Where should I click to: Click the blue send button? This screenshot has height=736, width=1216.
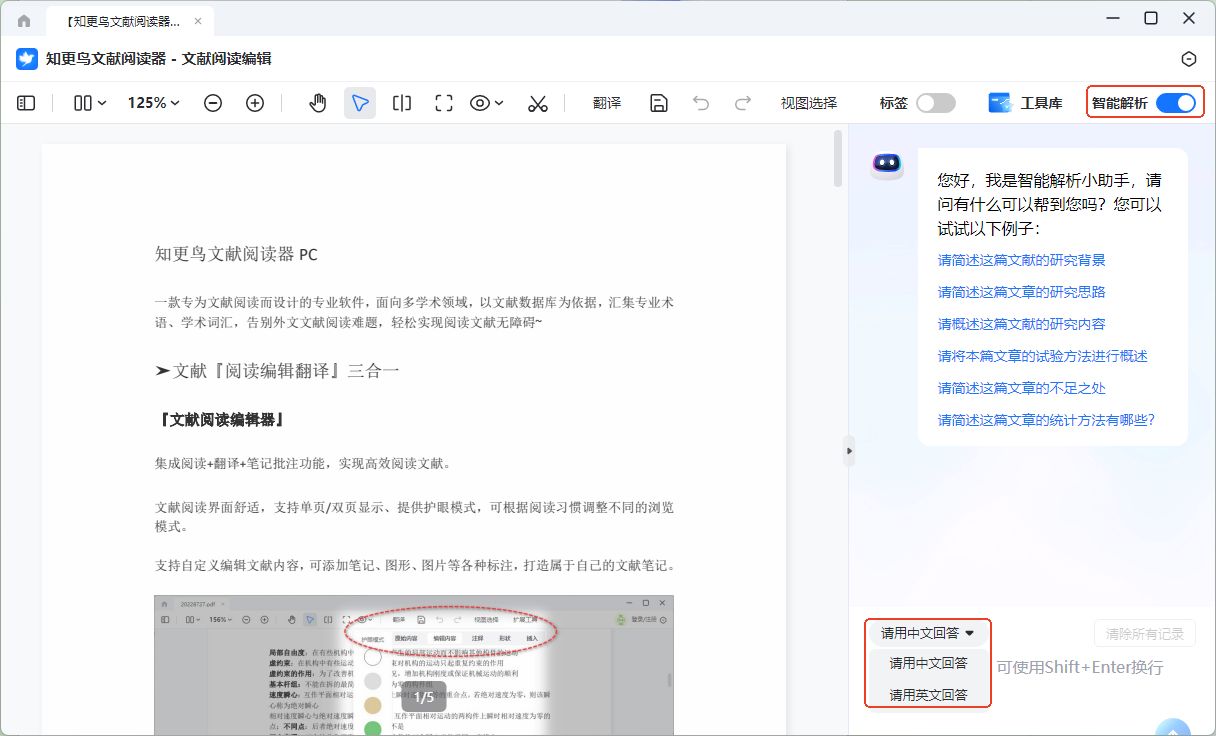[x=1173, y=728]
